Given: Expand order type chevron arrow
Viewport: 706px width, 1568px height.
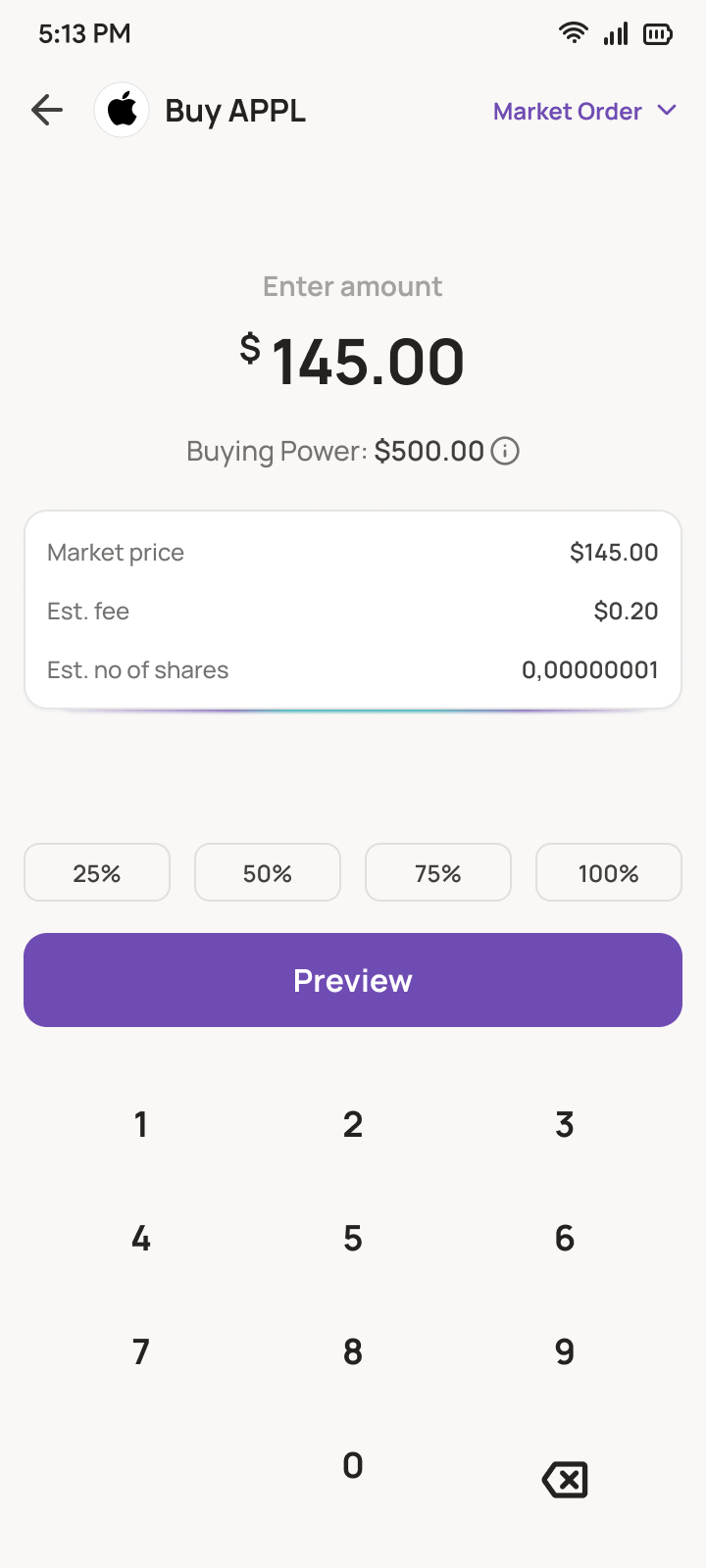Looking at the screenshot, I should [668, 111].
